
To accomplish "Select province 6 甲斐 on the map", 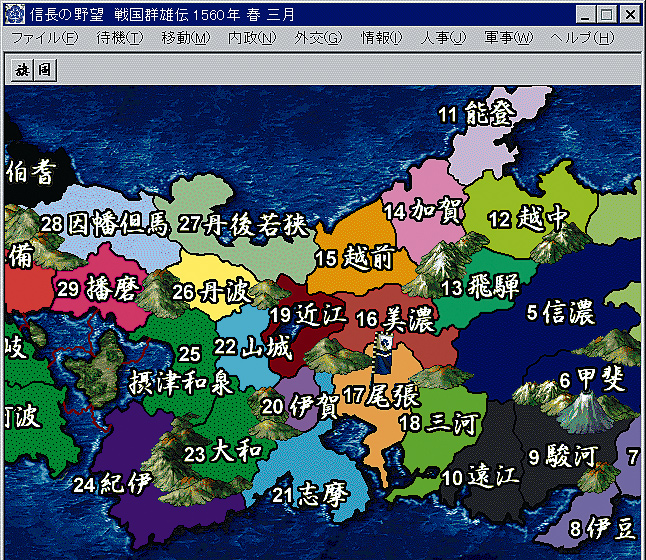I will click(x=592, y=379).
